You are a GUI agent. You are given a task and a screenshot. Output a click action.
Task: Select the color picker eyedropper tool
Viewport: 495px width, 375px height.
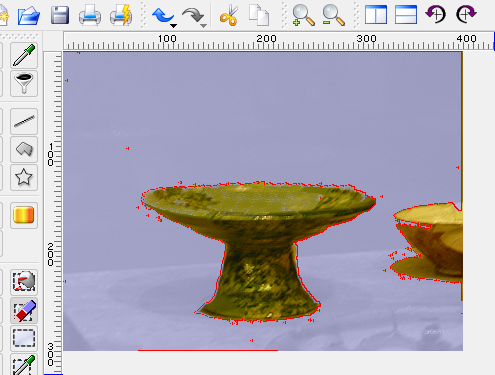click(24, 55)
